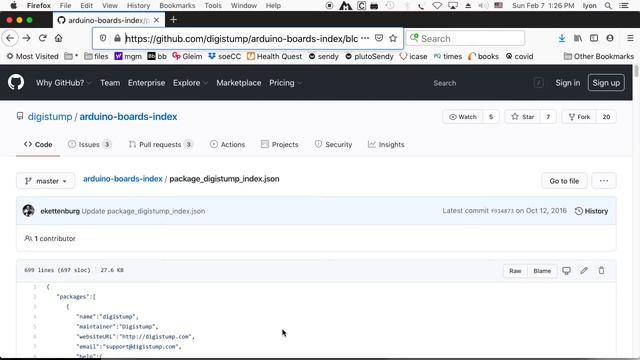Close the arduino-boards-index tab

point(156,20)
